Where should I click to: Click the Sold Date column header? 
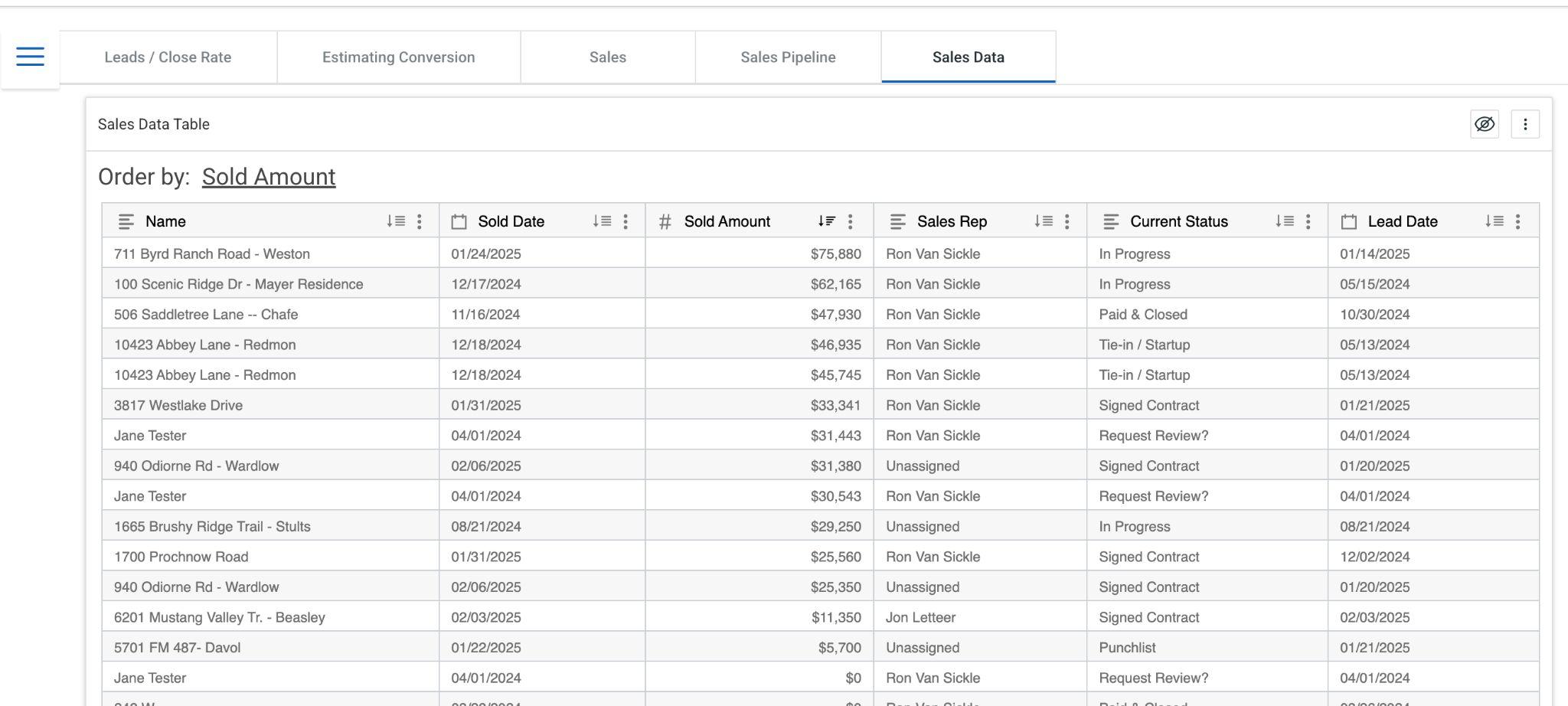click(511, 221)
